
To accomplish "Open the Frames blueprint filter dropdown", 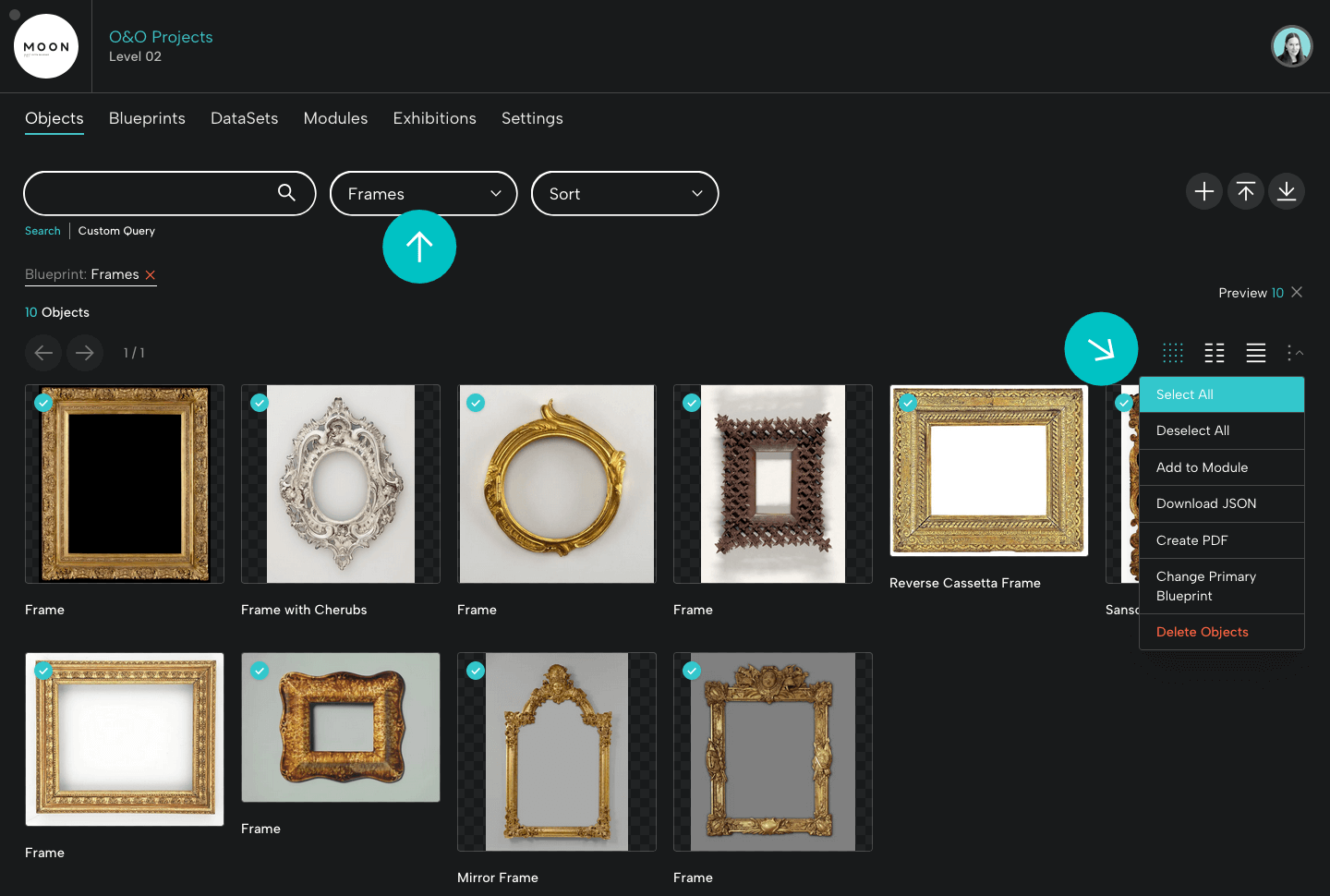I will [x=423, y=193].
